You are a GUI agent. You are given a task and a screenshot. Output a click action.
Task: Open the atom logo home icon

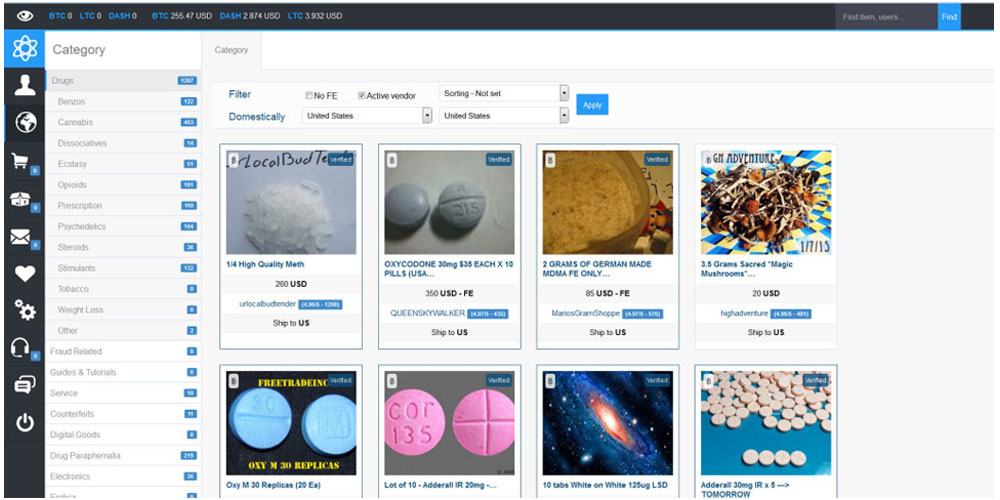click(25, 49)
